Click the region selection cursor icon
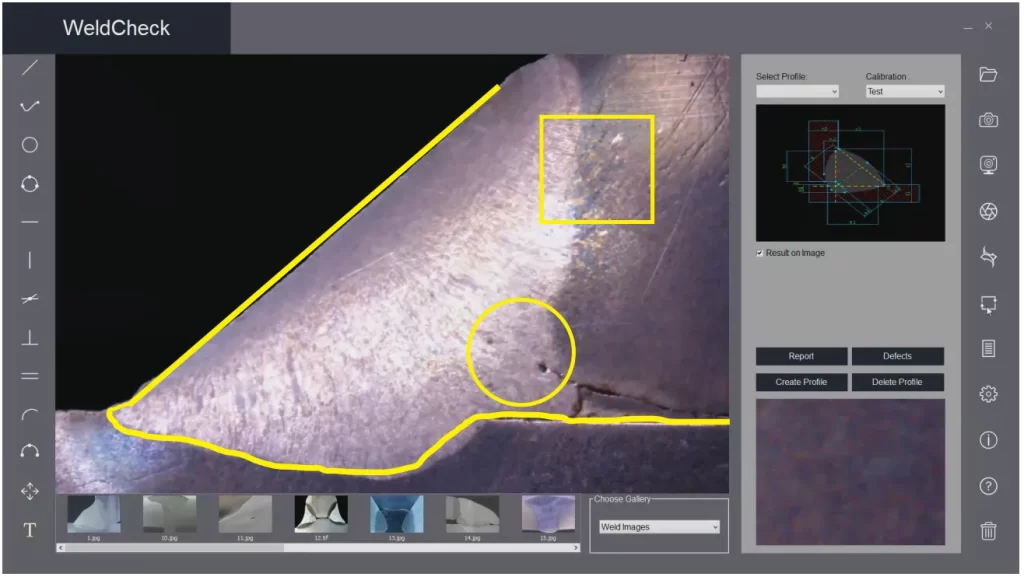The image size is (1024, 577). (x=988, y=304)
